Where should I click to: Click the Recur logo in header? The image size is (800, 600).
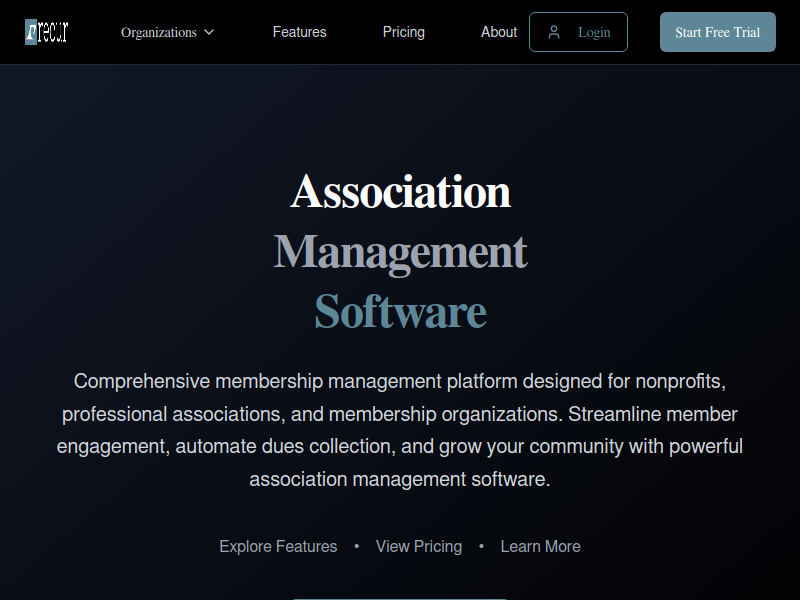(x=46, y=32)
